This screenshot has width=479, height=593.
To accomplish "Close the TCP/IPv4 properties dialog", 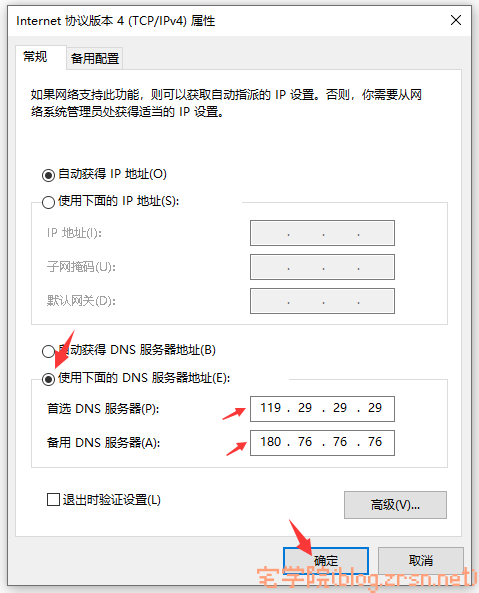I will click(x=456, y=20).
